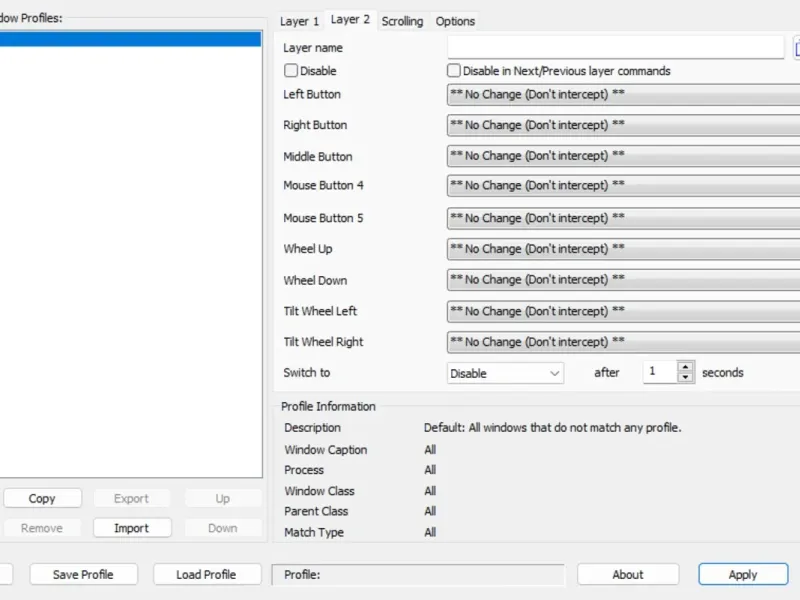The width and height of the screenshot is (800, 600).
Task: Expand the Switch to dropdown
Action: point(505,373)
